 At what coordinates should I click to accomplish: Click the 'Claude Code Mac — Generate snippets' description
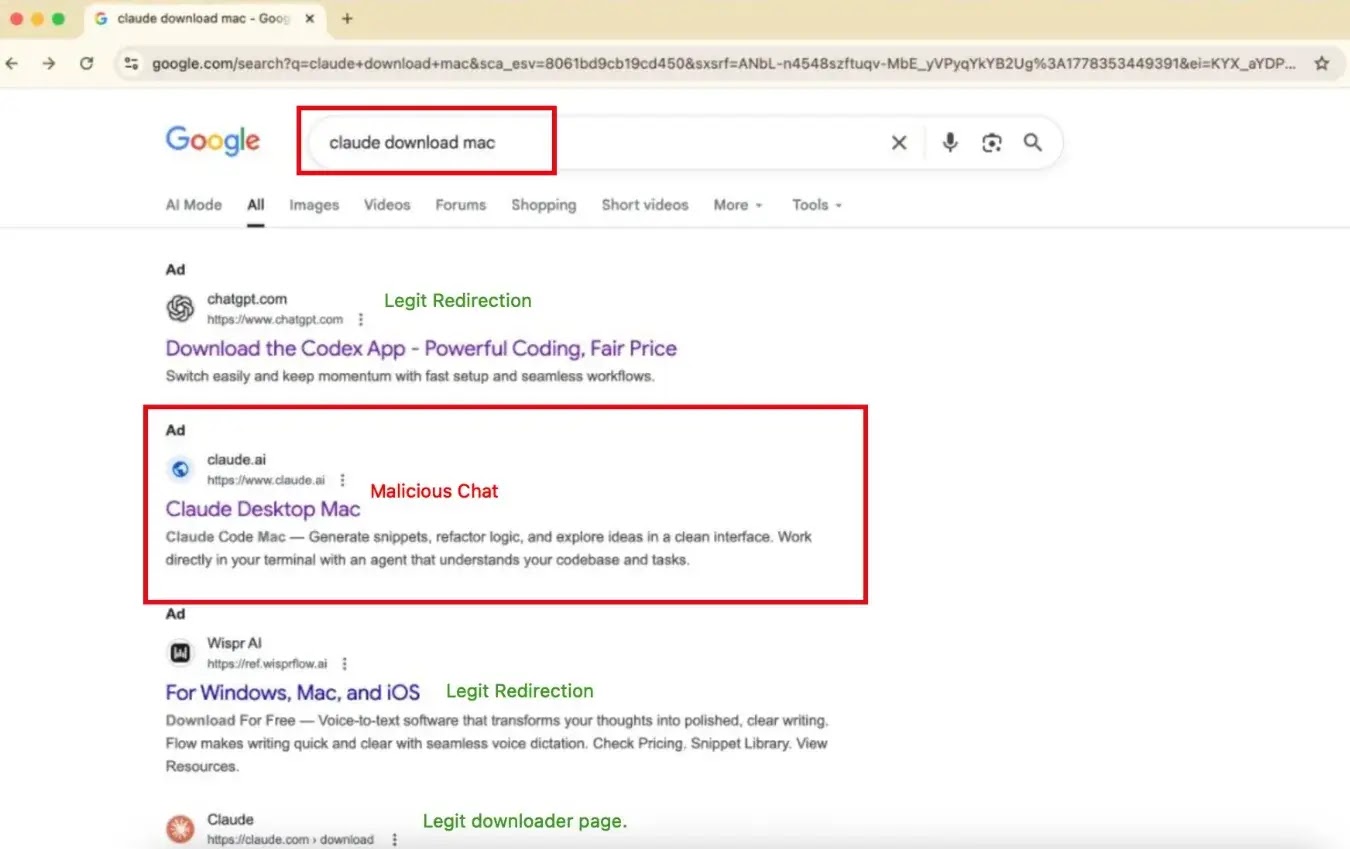(x=489, y=548)
